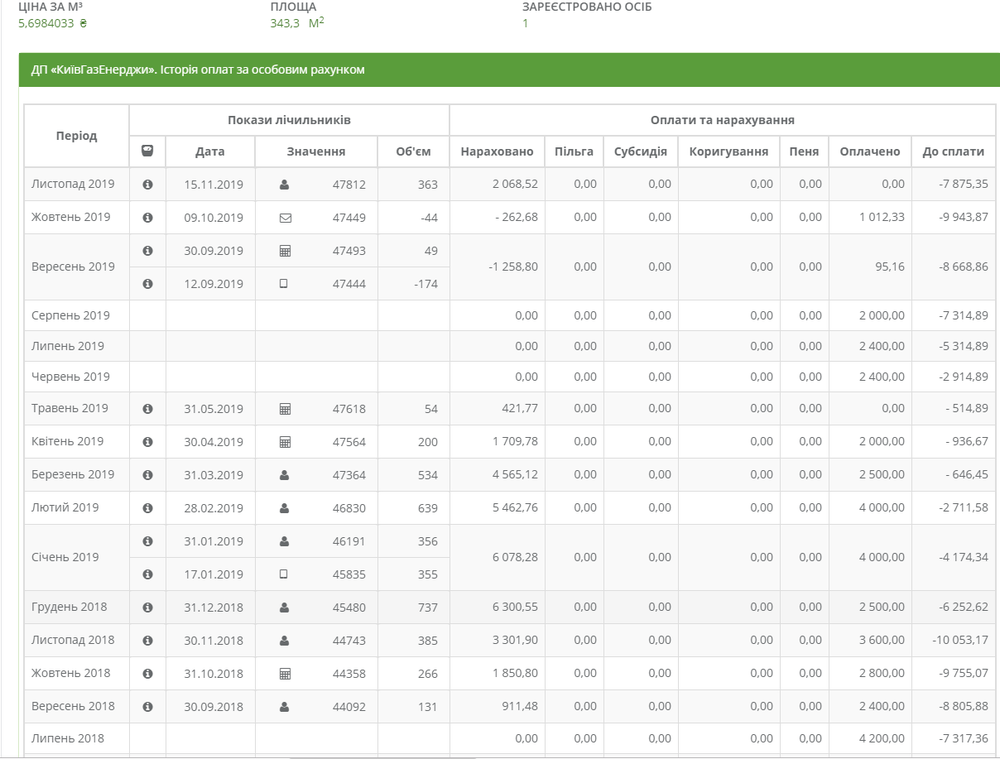Click the info icon for Жовтень 2019
Image resolution: width=1000 pixels, height=759 pixels.
pyautogui.click(x=148, y=218)
